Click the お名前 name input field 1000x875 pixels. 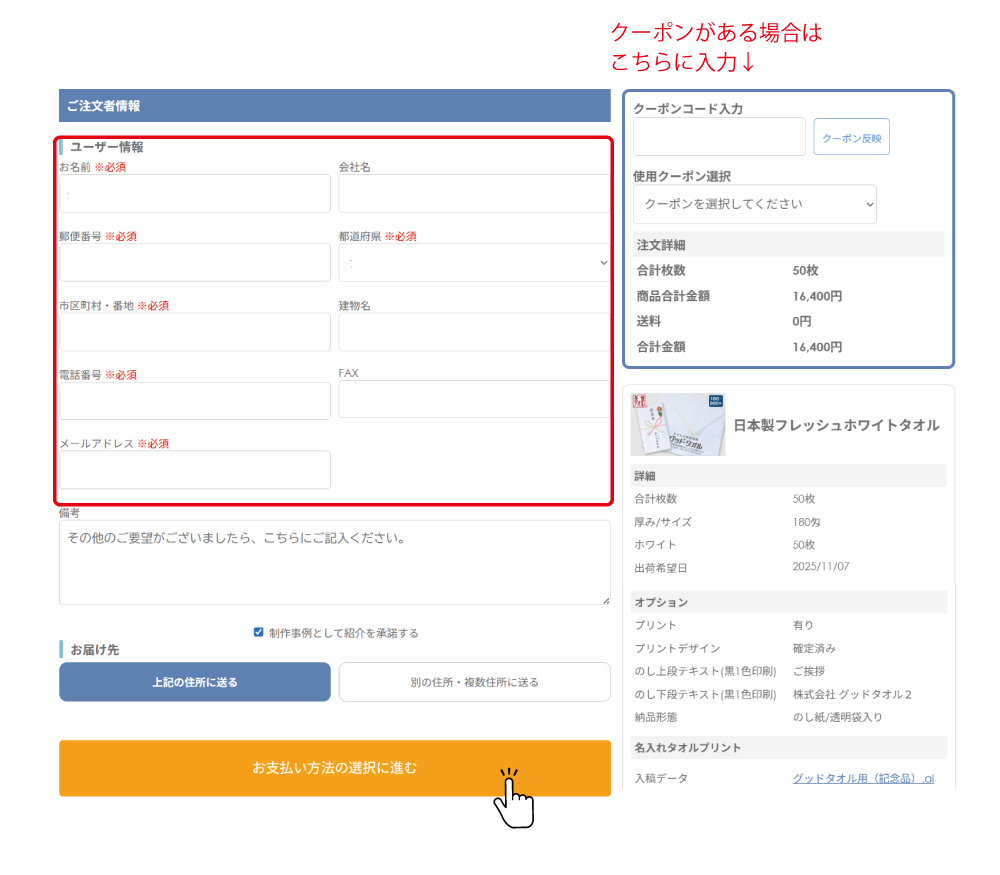click(195, 193)
